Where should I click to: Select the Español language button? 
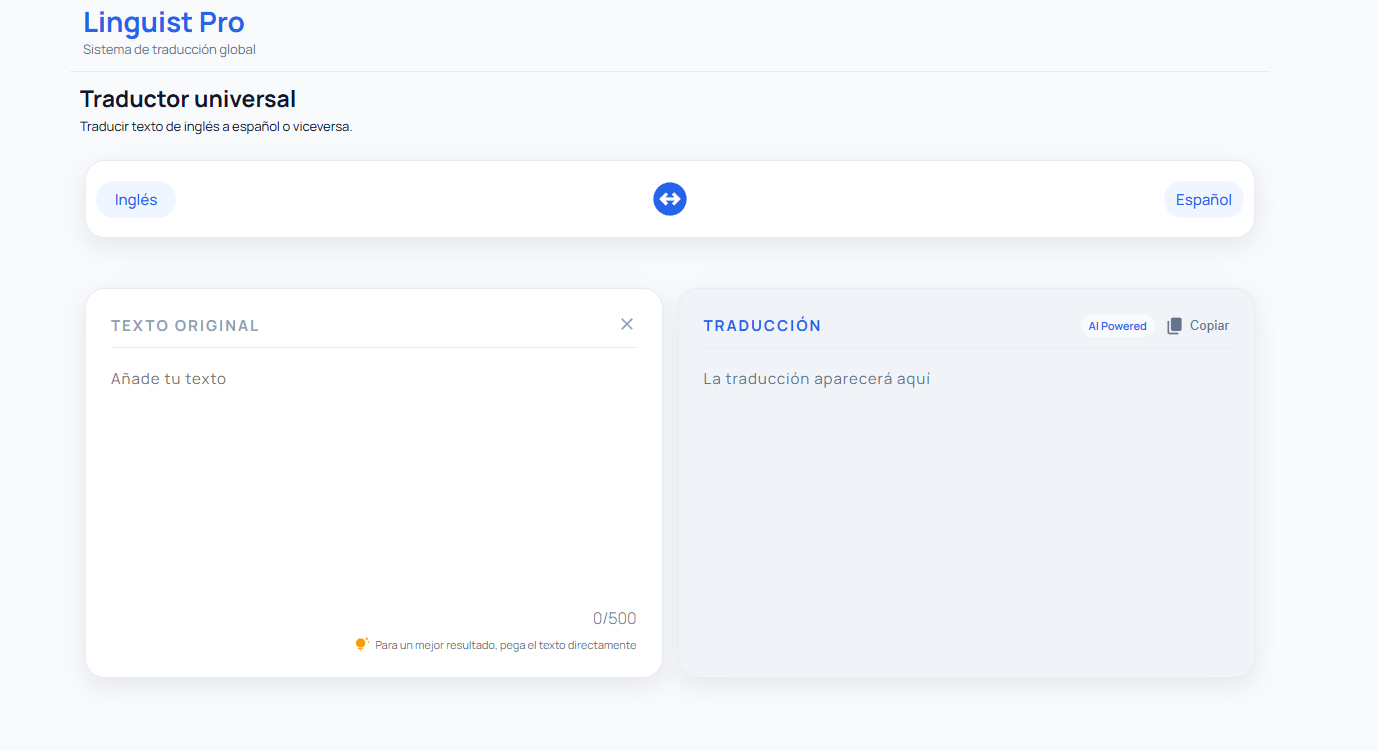click(1204, 200)
